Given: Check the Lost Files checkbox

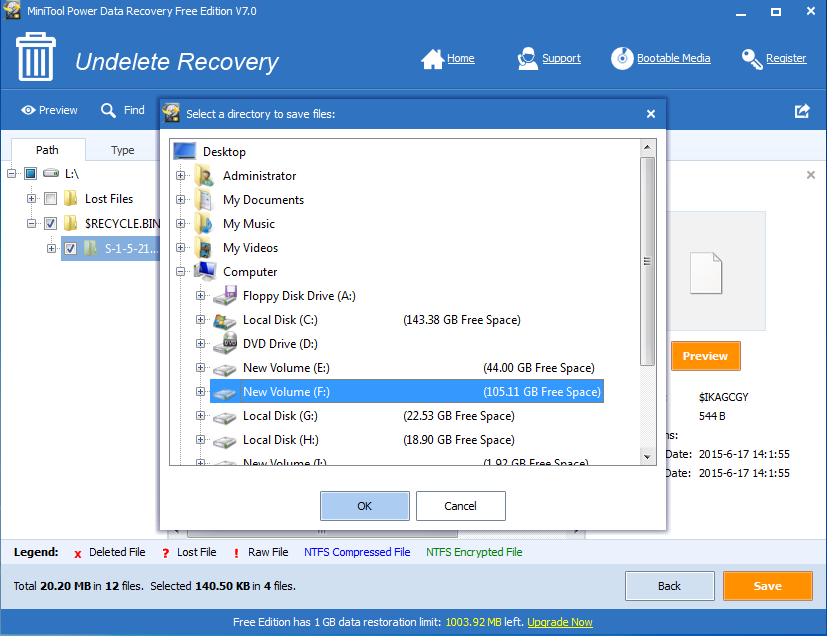Looking at the screenshot, I should [51, 198].
